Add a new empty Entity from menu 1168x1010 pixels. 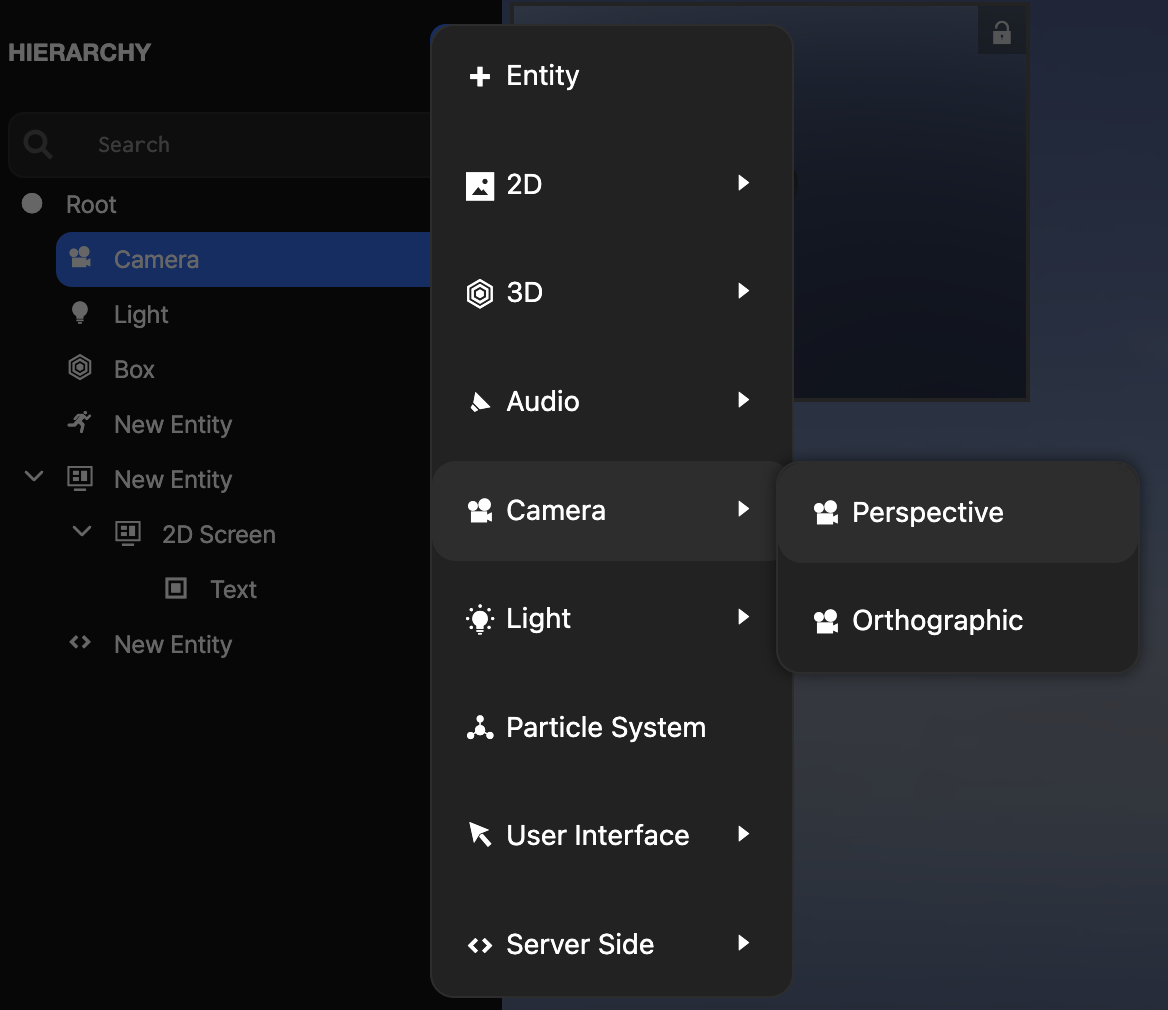pos(542,76)
